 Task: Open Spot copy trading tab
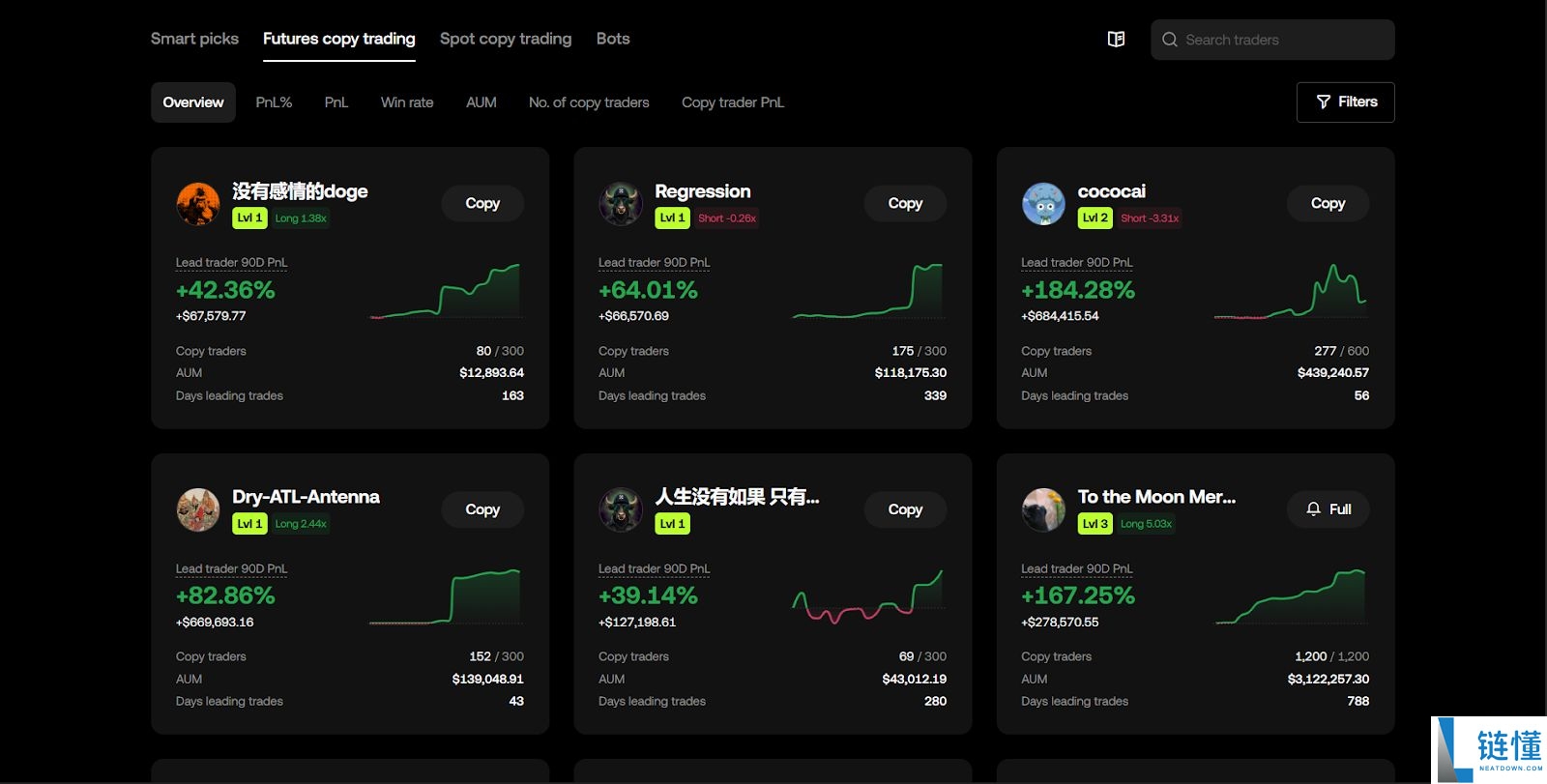point(506,39)
